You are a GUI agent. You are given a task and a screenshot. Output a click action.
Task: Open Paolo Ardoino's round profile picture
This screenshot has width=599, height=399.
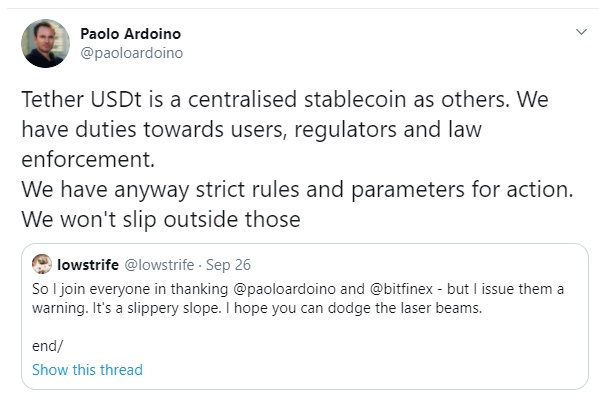(45, 43)
